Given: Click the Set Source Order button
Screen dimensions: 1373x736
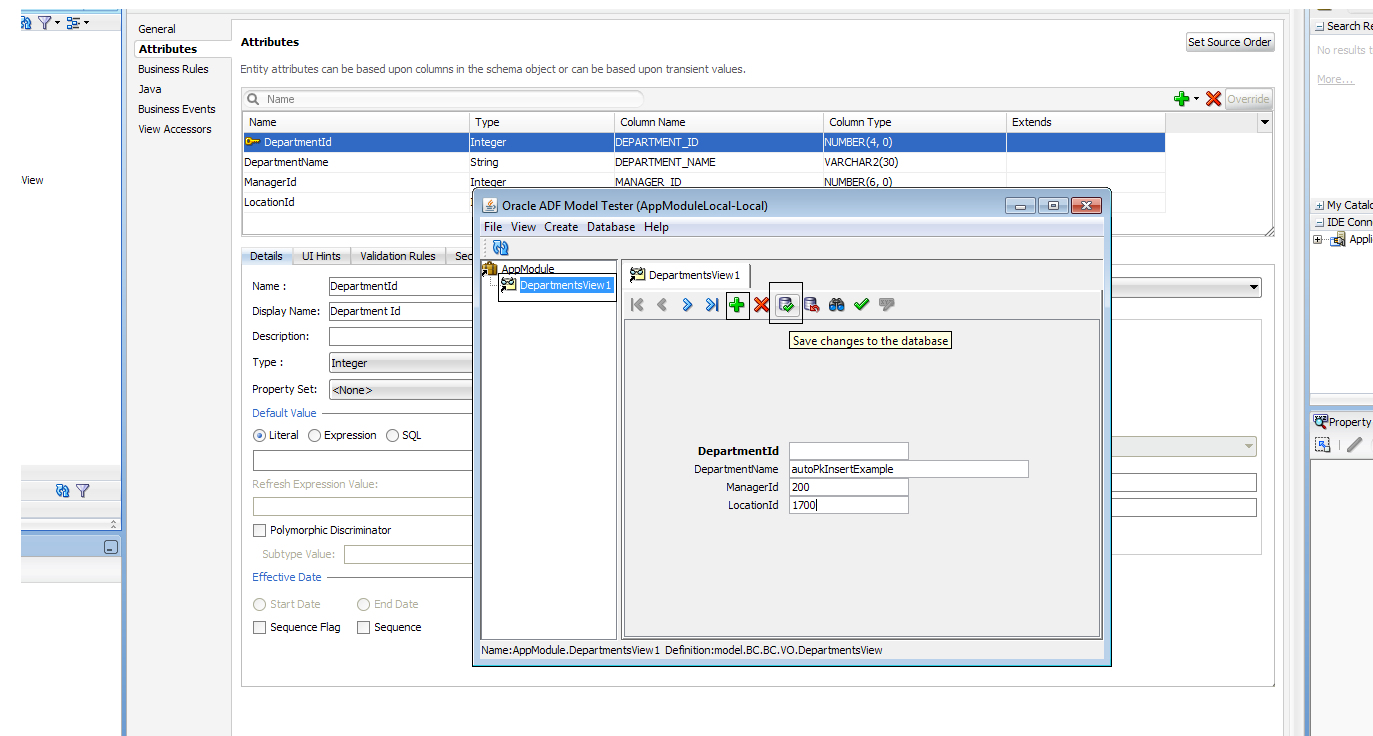Looking at the screenshot, I should 1230,42.
